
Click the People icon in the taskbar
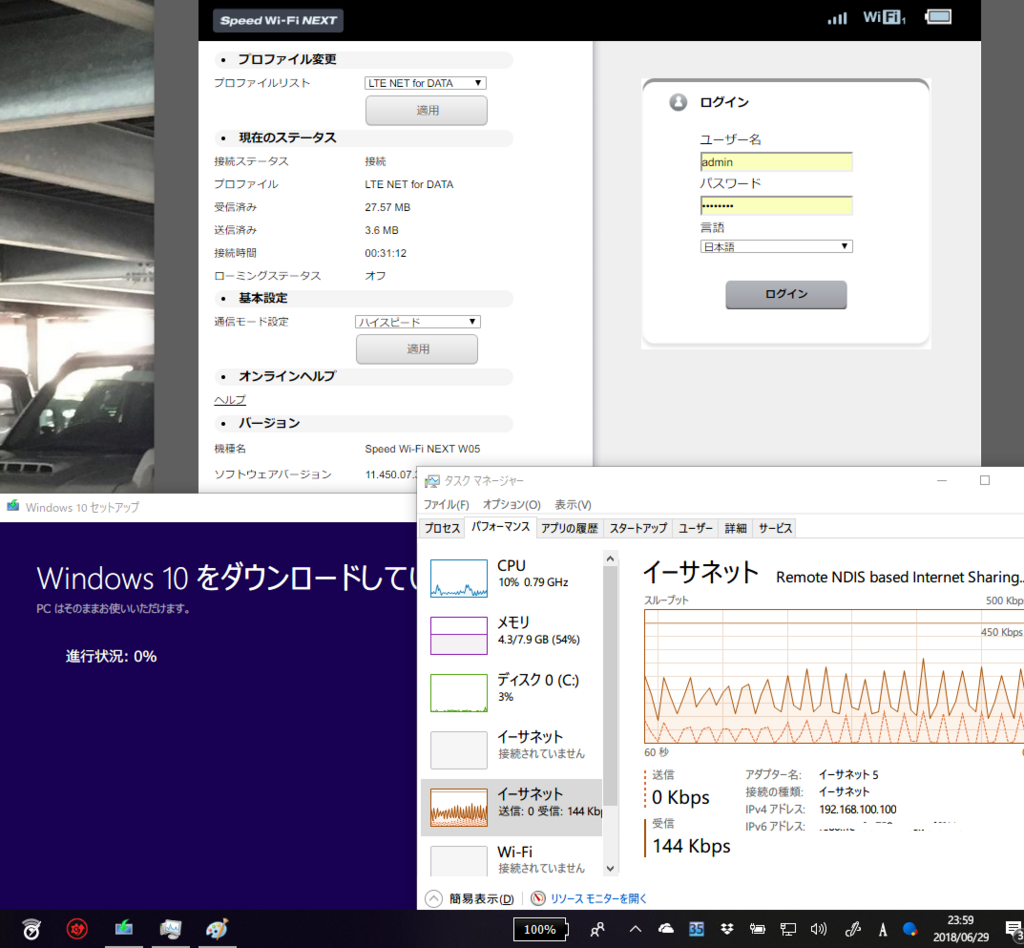(598, 929)
